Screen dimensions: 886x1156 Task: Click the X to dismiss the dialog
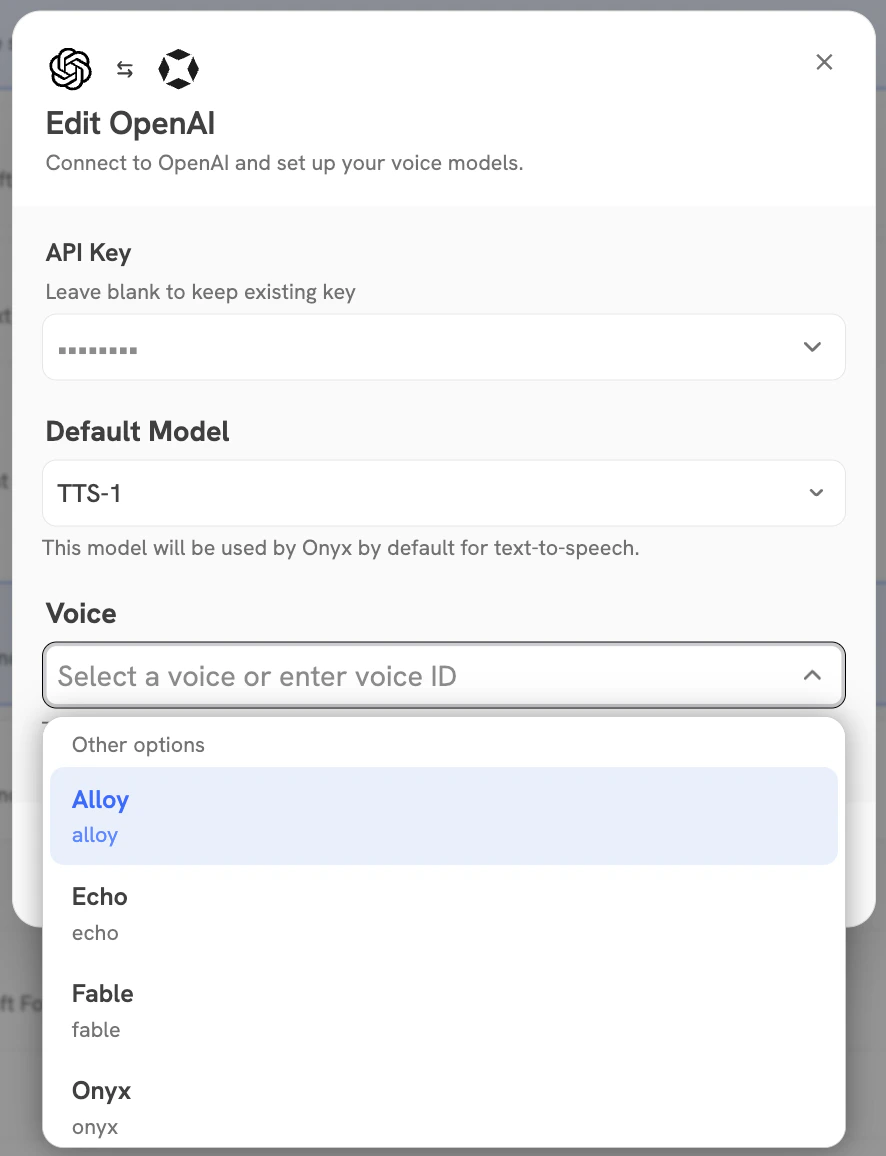coord(824,62)
